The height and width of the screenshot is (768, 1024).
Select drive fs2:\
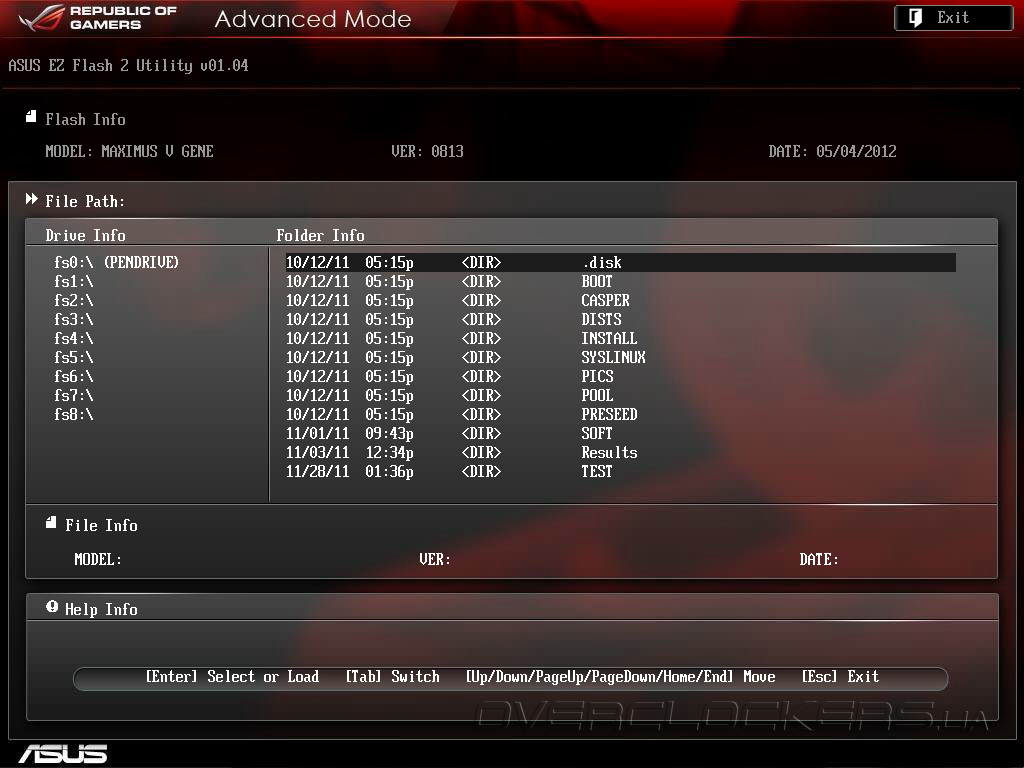74,300
